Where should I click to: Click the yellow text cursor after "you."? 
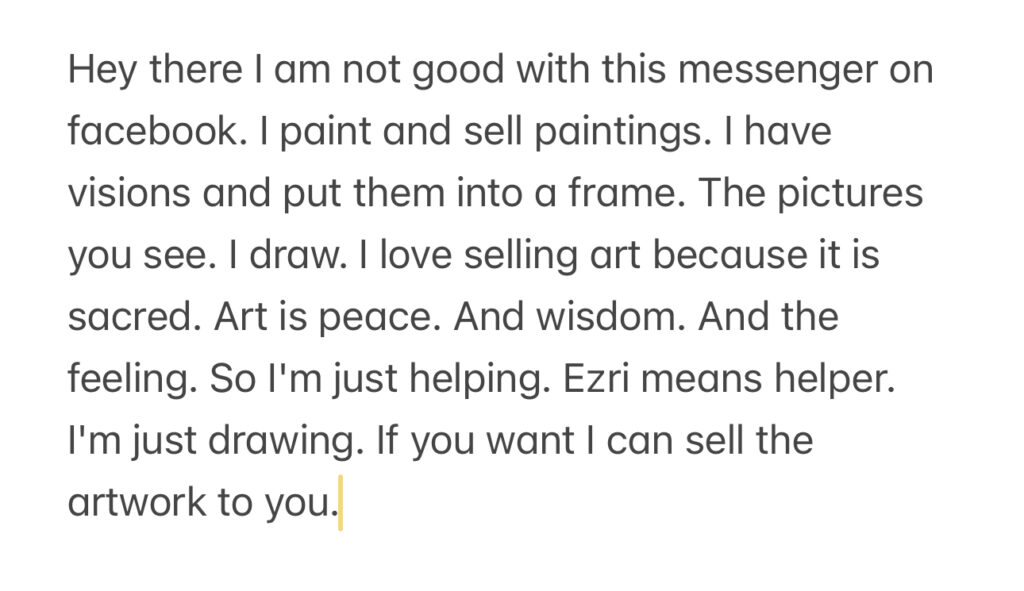pyautogui.click(x=340, y=503)
